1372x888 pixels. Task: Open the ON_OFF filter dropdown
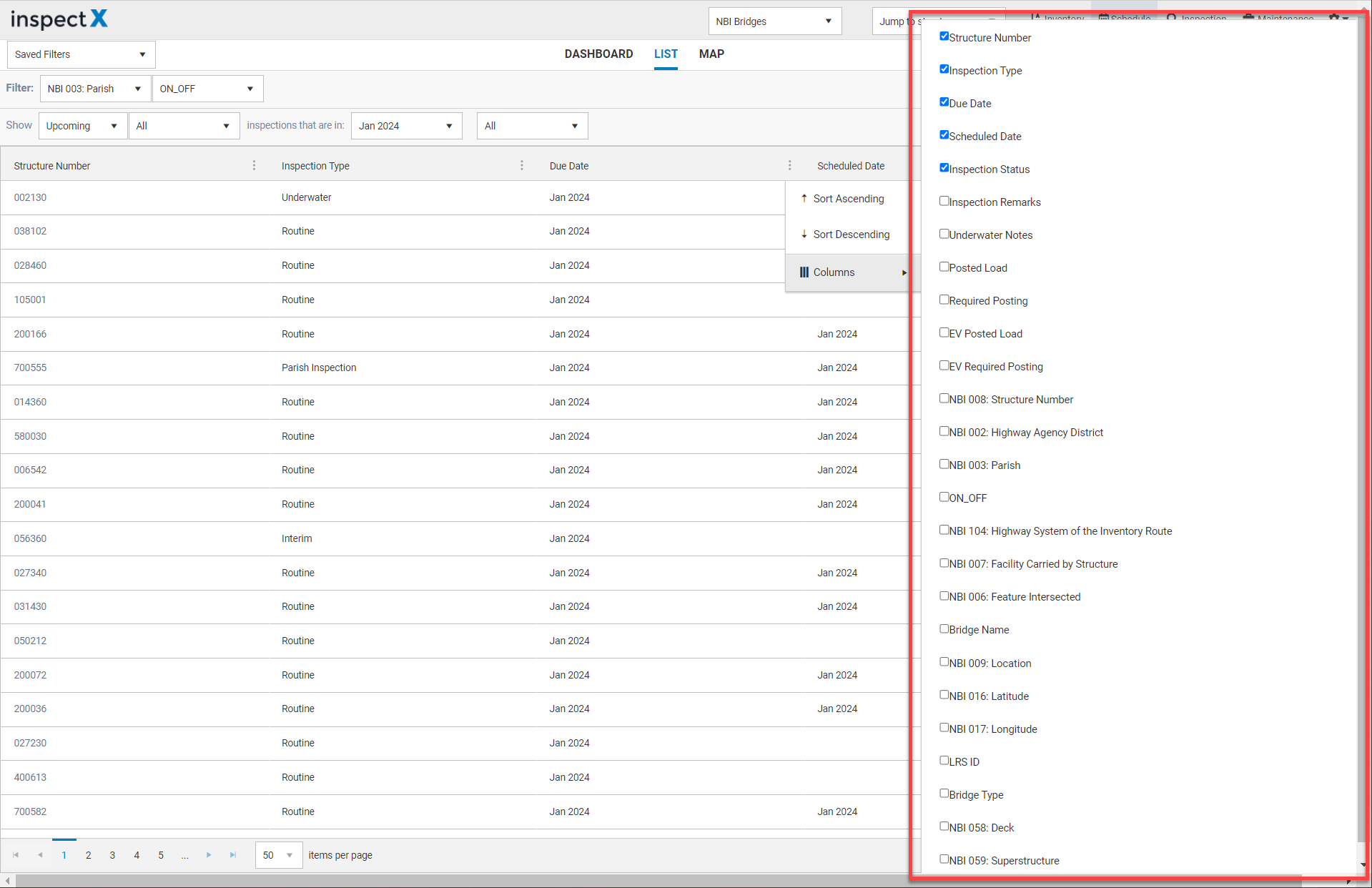coord(207,89)
